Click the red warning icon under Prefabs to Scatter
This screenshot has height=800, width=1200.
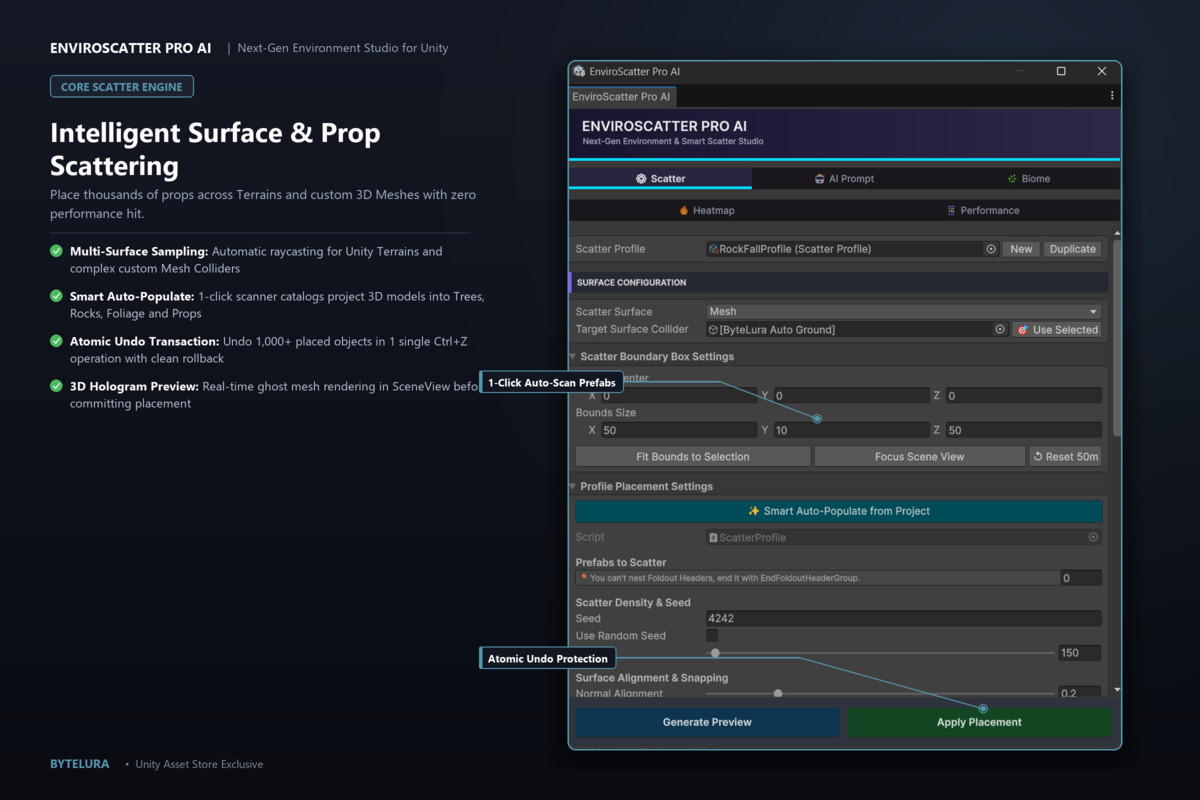tap(583, 577)
